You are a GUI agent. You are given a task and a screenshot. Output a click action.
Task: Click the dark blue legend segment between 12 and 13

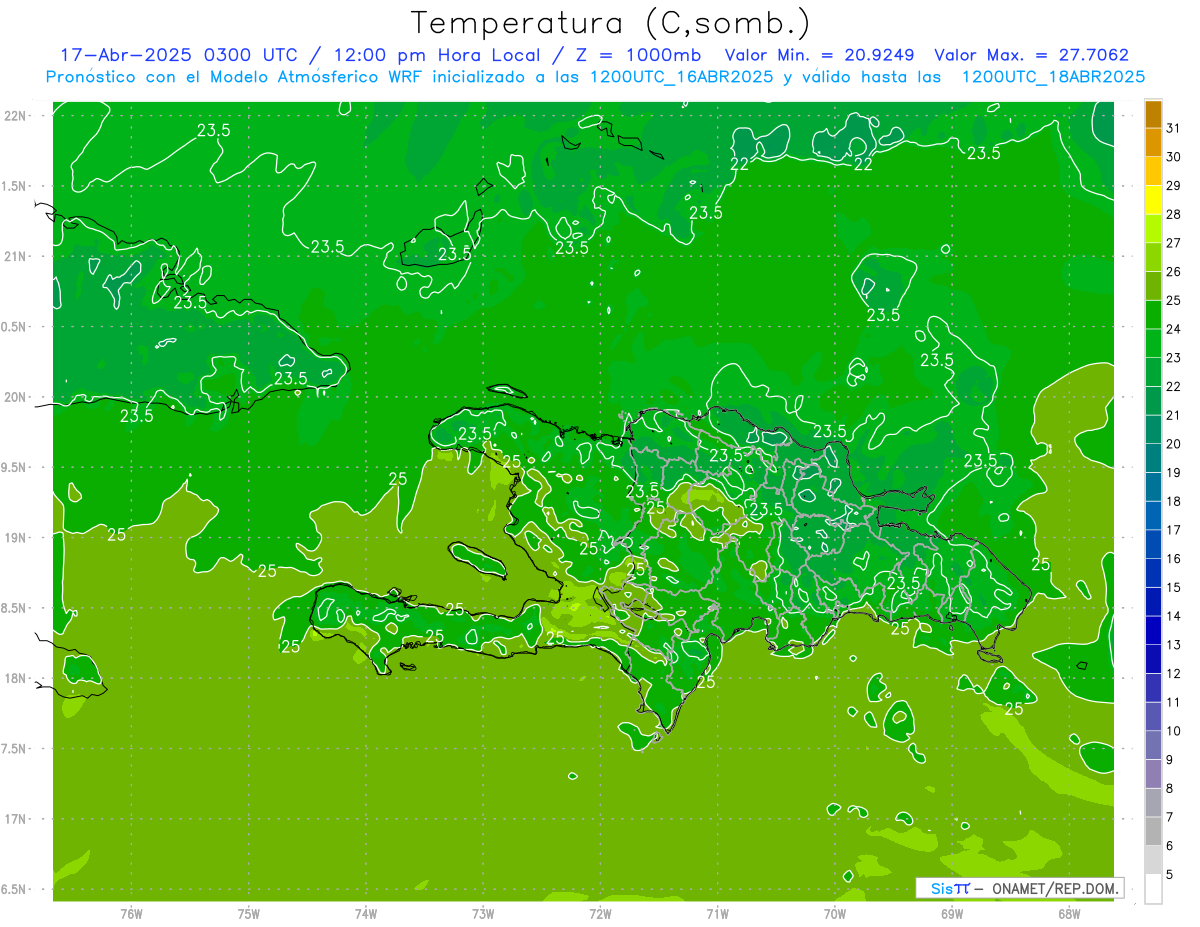pyautogui.click(x=1153, y=659)
